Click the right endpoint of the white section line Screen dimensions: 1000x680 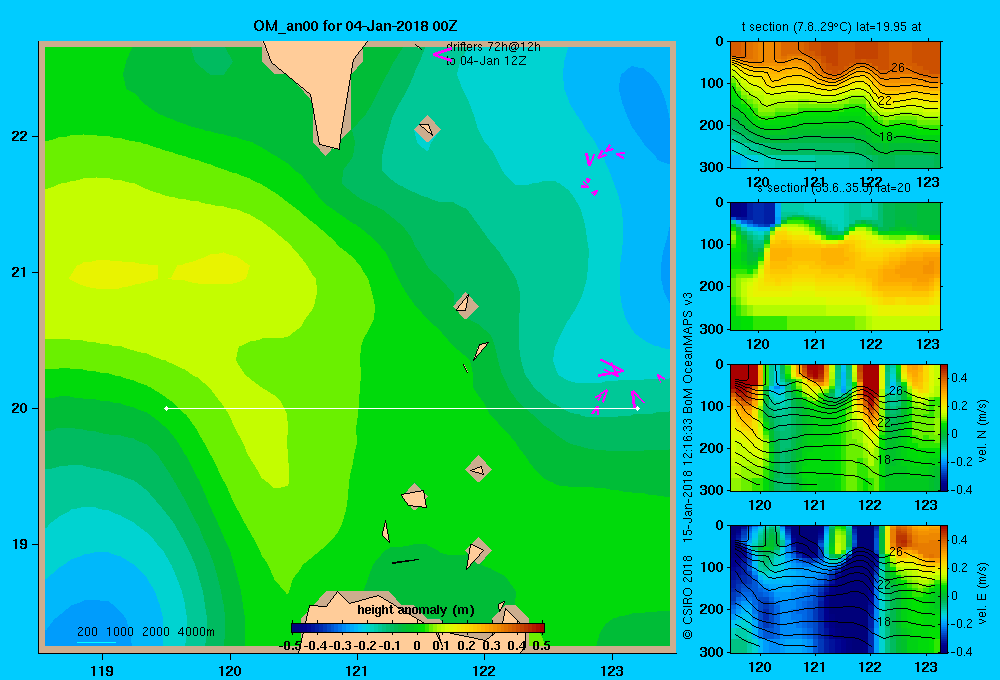point(637,408)
